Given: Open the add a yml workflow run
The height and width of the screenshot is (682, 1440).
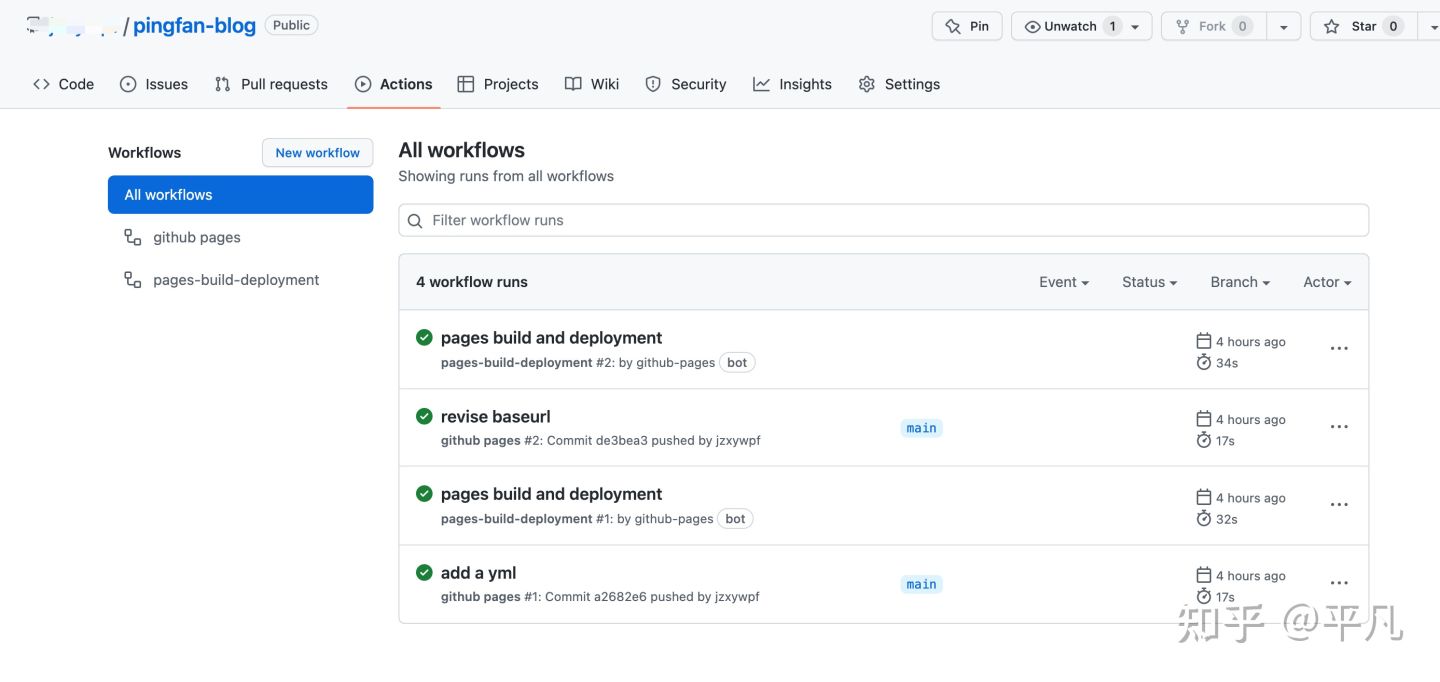Looking at the screenshot, I should point(478,573).
